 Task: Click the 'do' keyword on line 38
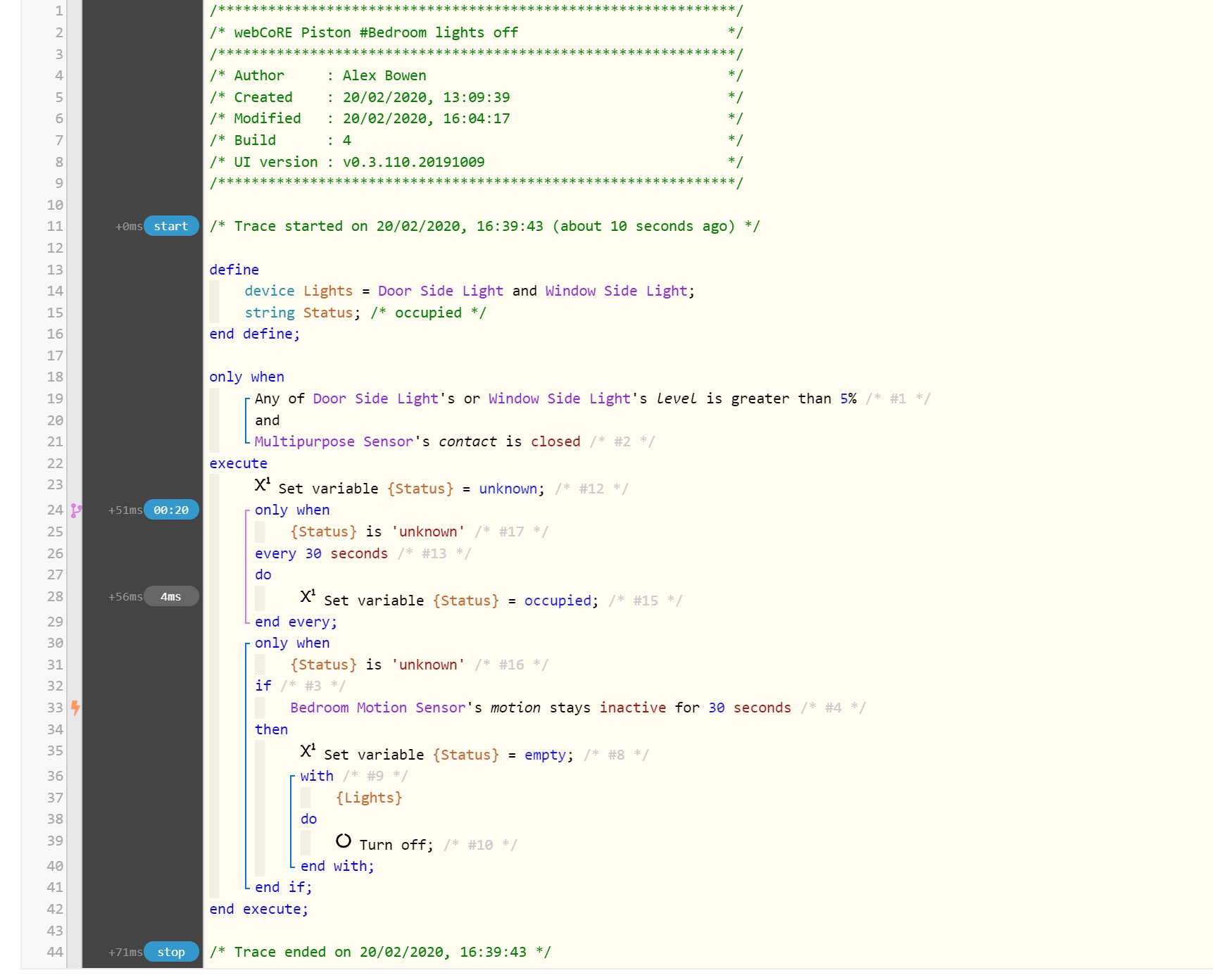(309, 819)
